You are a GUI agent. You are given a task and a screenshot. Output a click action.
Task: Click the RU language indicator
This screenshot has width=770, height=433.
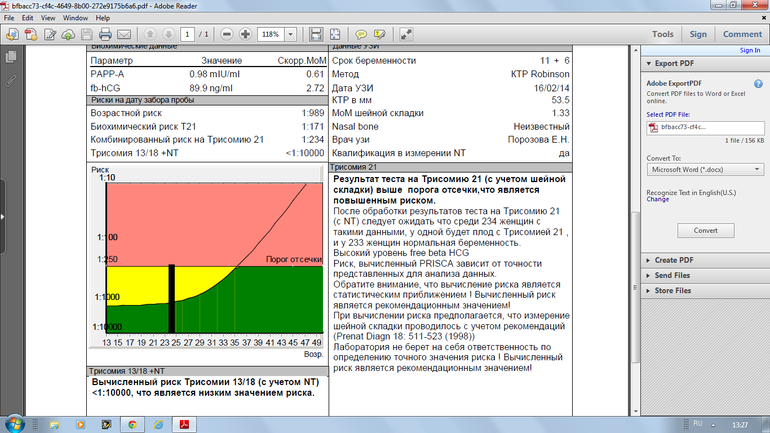click(x=697, y=423)
